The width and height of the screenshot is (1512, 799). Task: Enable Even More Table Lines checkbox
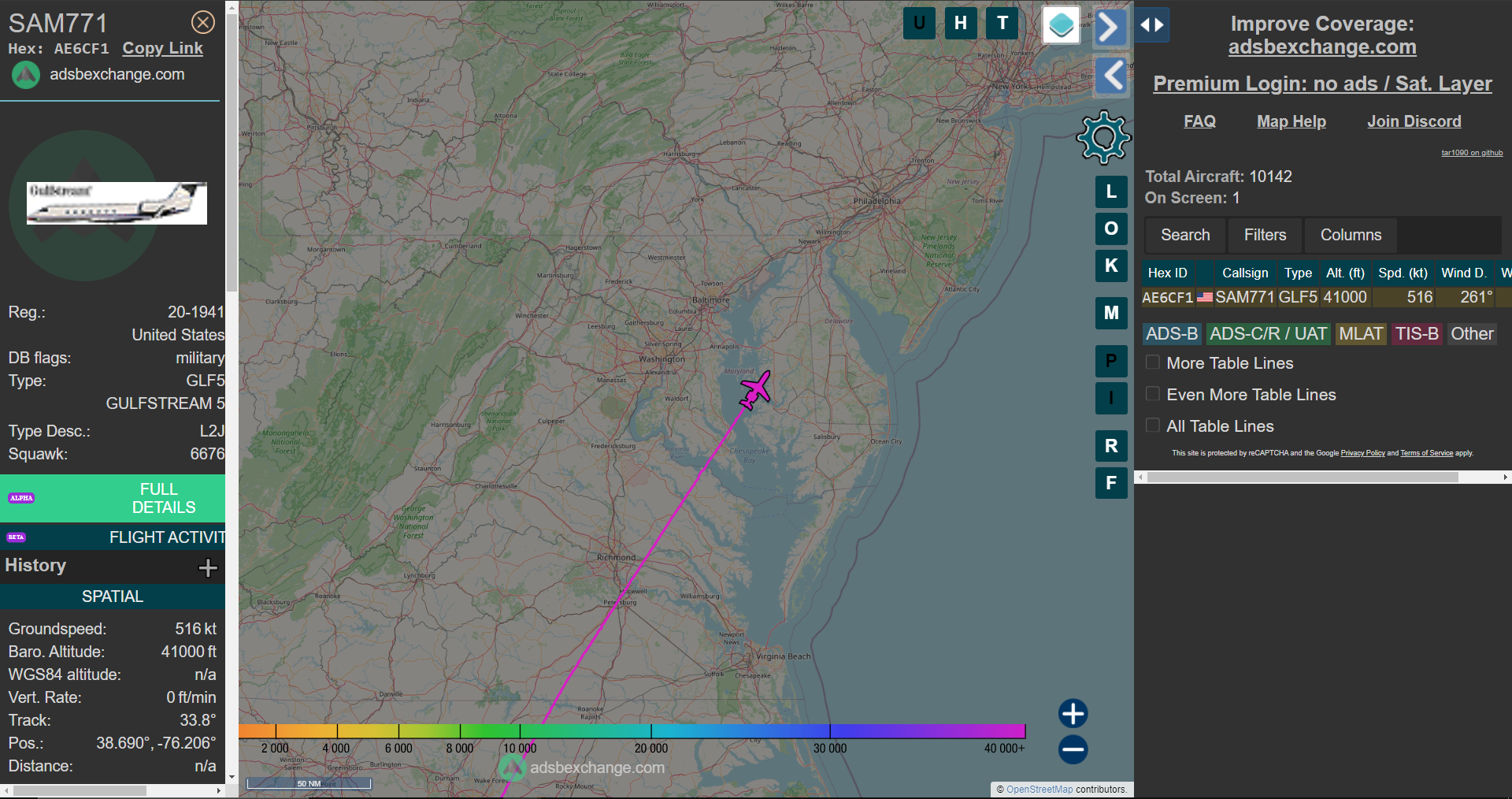pyautogui.click(x=1153, y=394)
